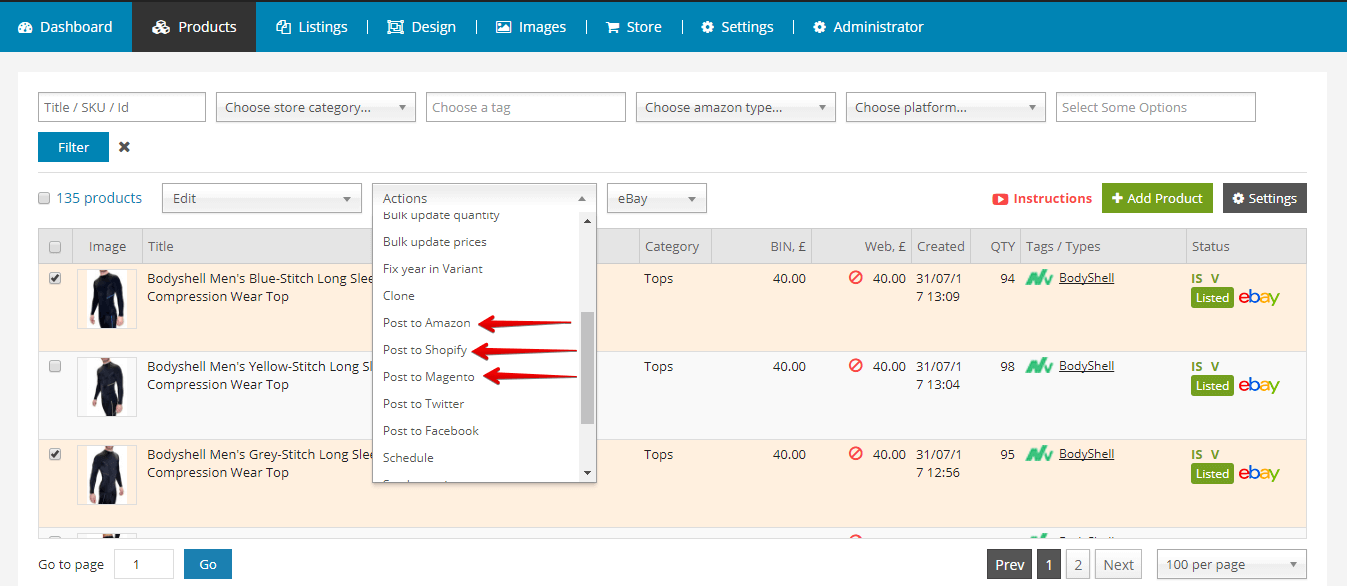Screen dimensions: 1347x586
Task: Expand the Choose amazon type dropdown
Action: (x=735, y=107)
